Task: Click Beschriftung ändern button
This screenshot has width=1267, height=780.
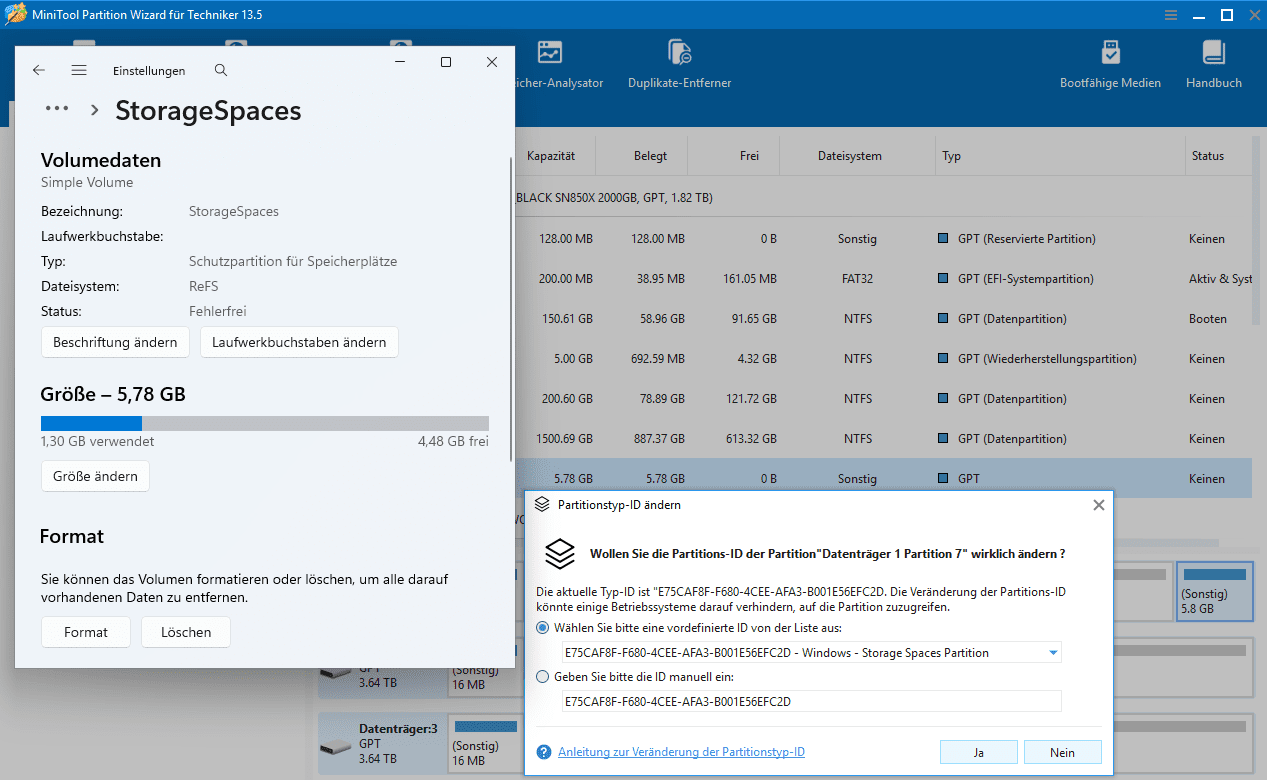Action: (115, 342)
